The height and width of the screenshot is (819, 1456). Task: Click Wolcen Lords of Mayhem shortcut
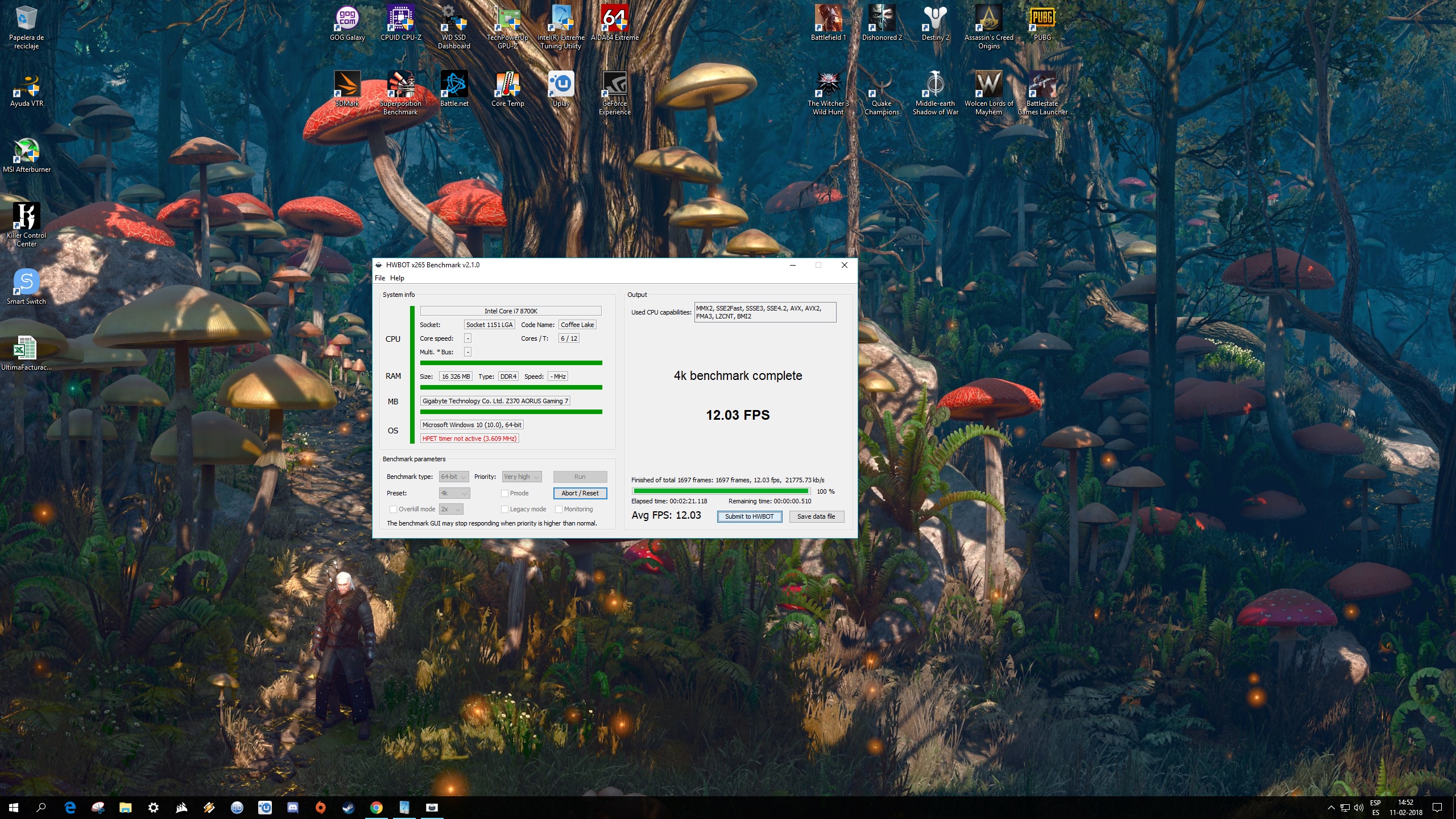(x=988, y=93)
